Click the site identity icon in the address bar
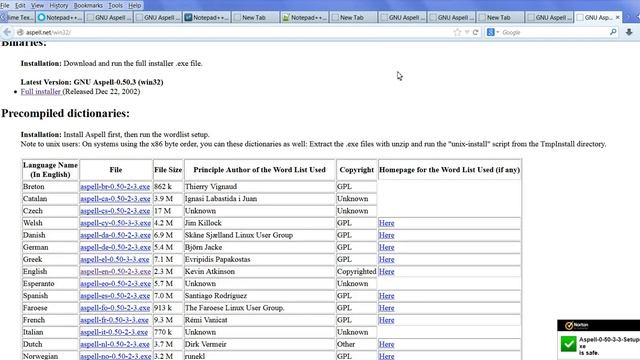Image resolution: width=640 pixels, height=360 pixels. [20, 32]
